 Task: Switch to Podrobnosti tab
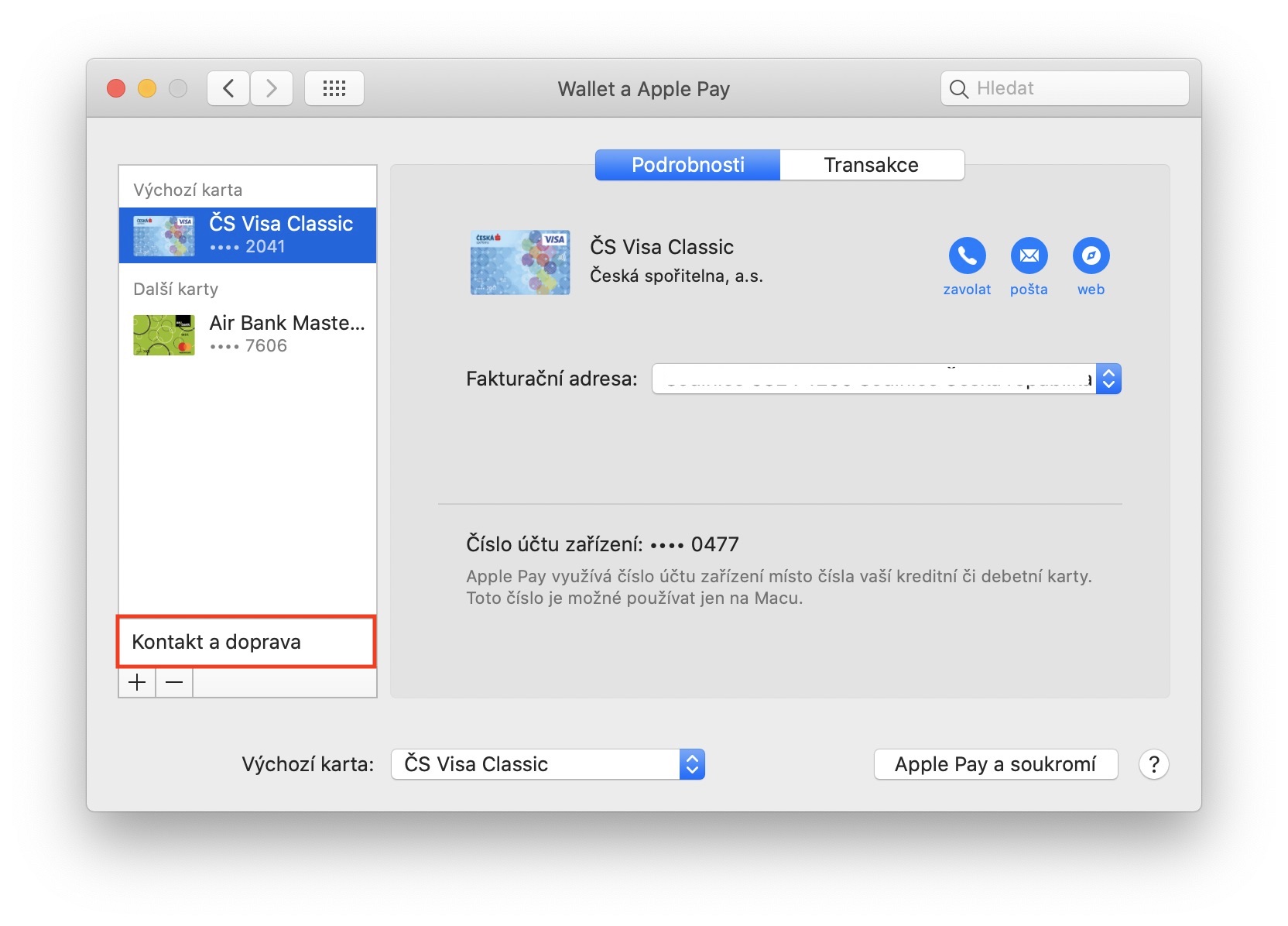point(687,165)
